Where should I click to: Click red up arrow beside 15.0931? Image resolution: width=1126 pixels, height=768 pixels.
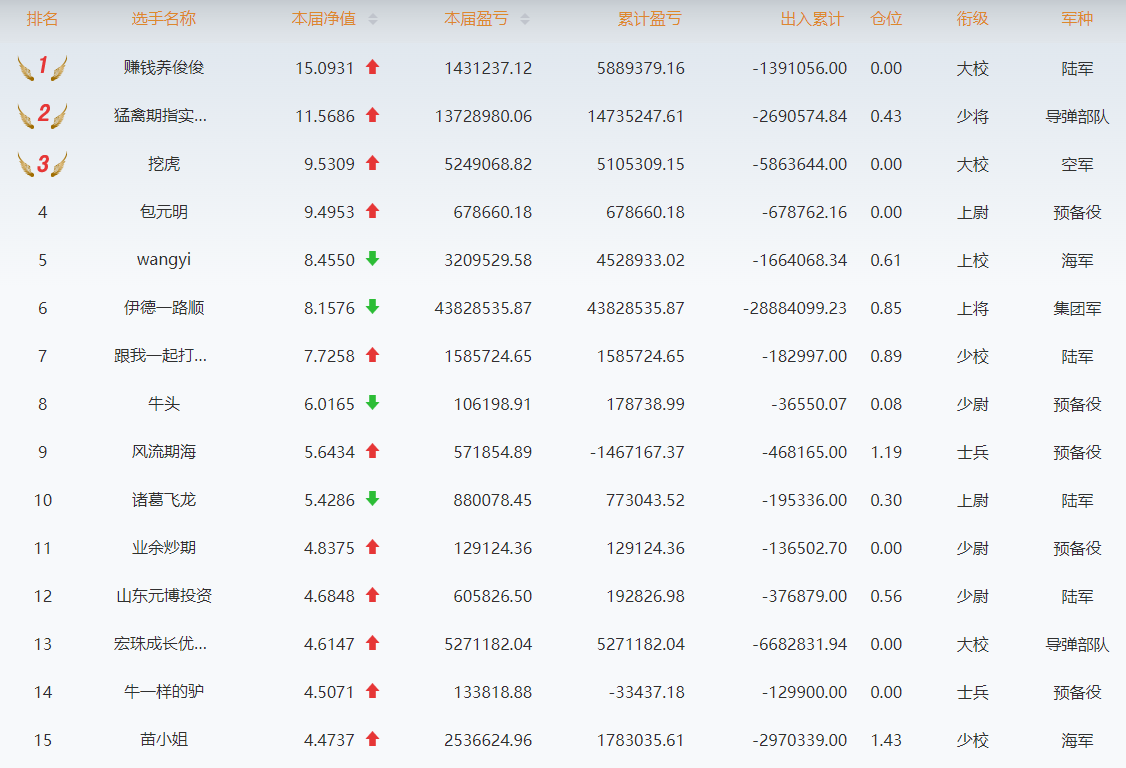[x=372, y=67]
